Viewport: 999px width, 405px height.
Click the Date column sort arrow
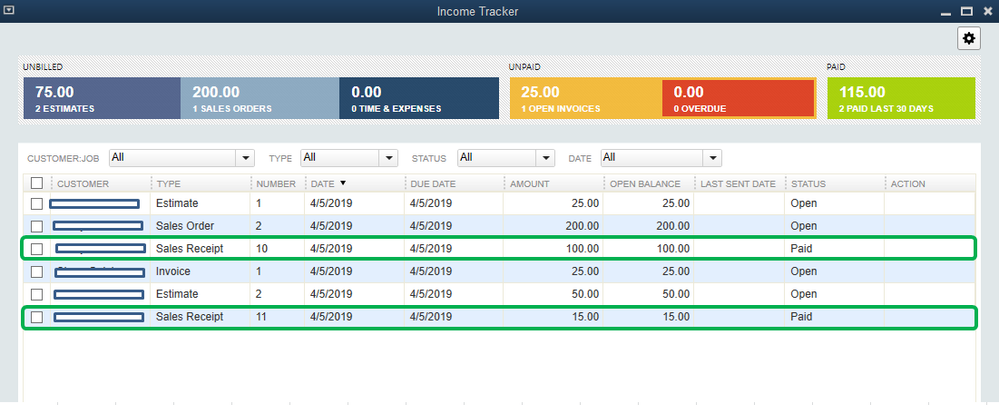343,183
